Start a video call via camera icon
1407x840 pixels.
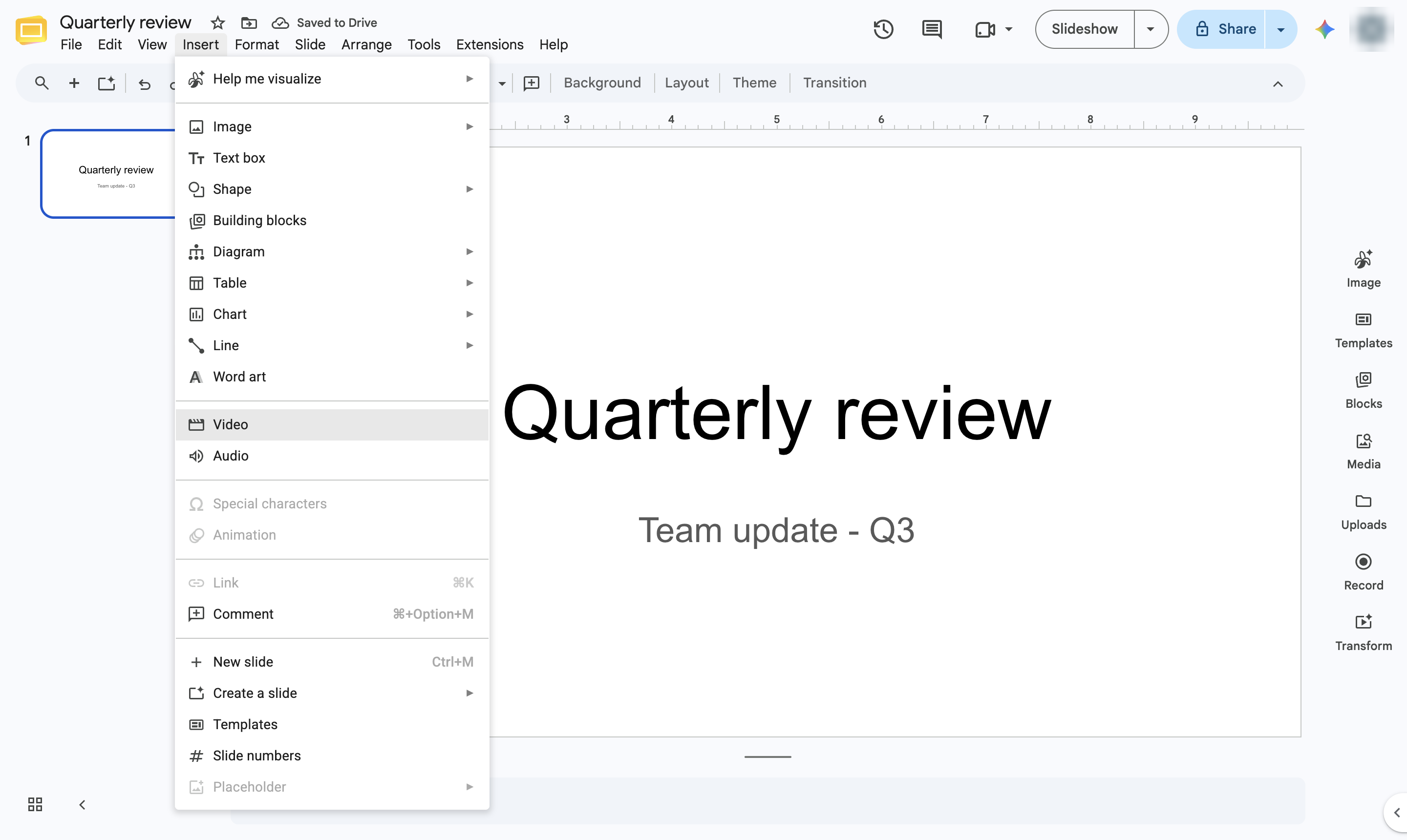tap(985, 29)
